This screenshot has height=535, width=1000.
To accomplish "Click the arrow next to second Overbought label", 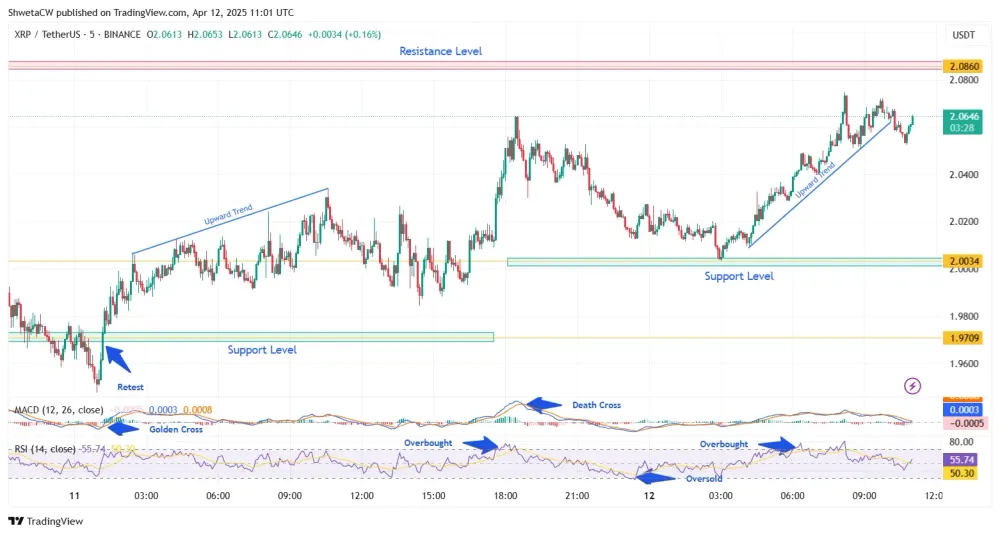I will pyautogui.click(x=777, y=443).
